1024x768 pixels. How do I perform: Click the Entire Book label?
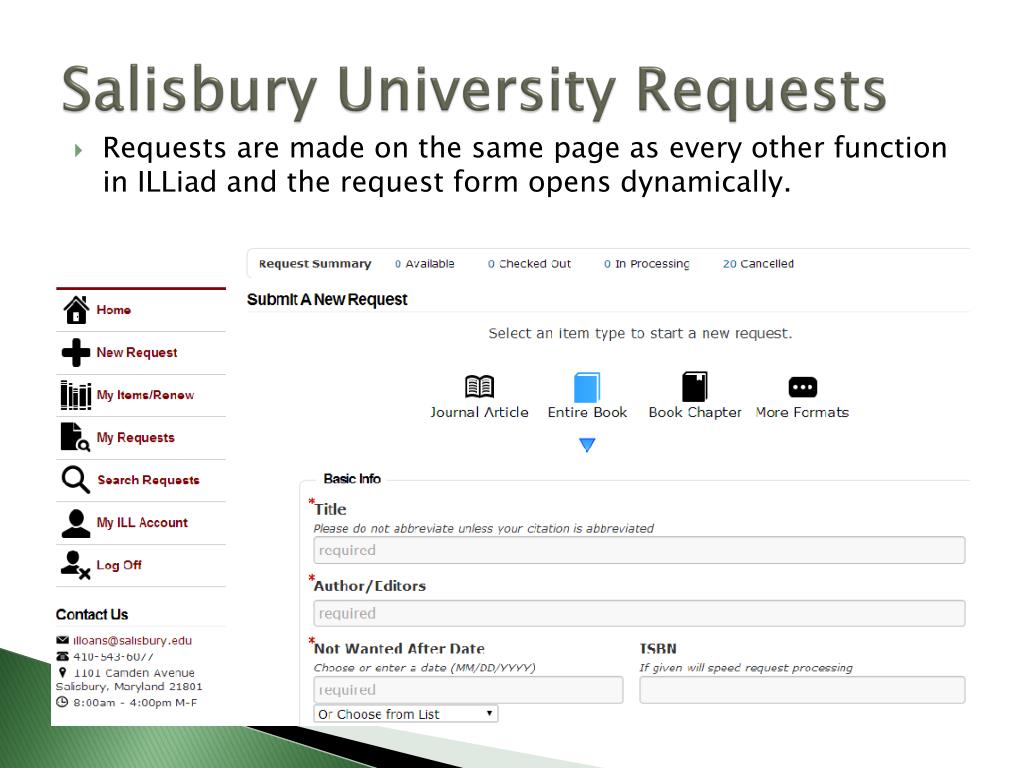[x=587, y=413]
